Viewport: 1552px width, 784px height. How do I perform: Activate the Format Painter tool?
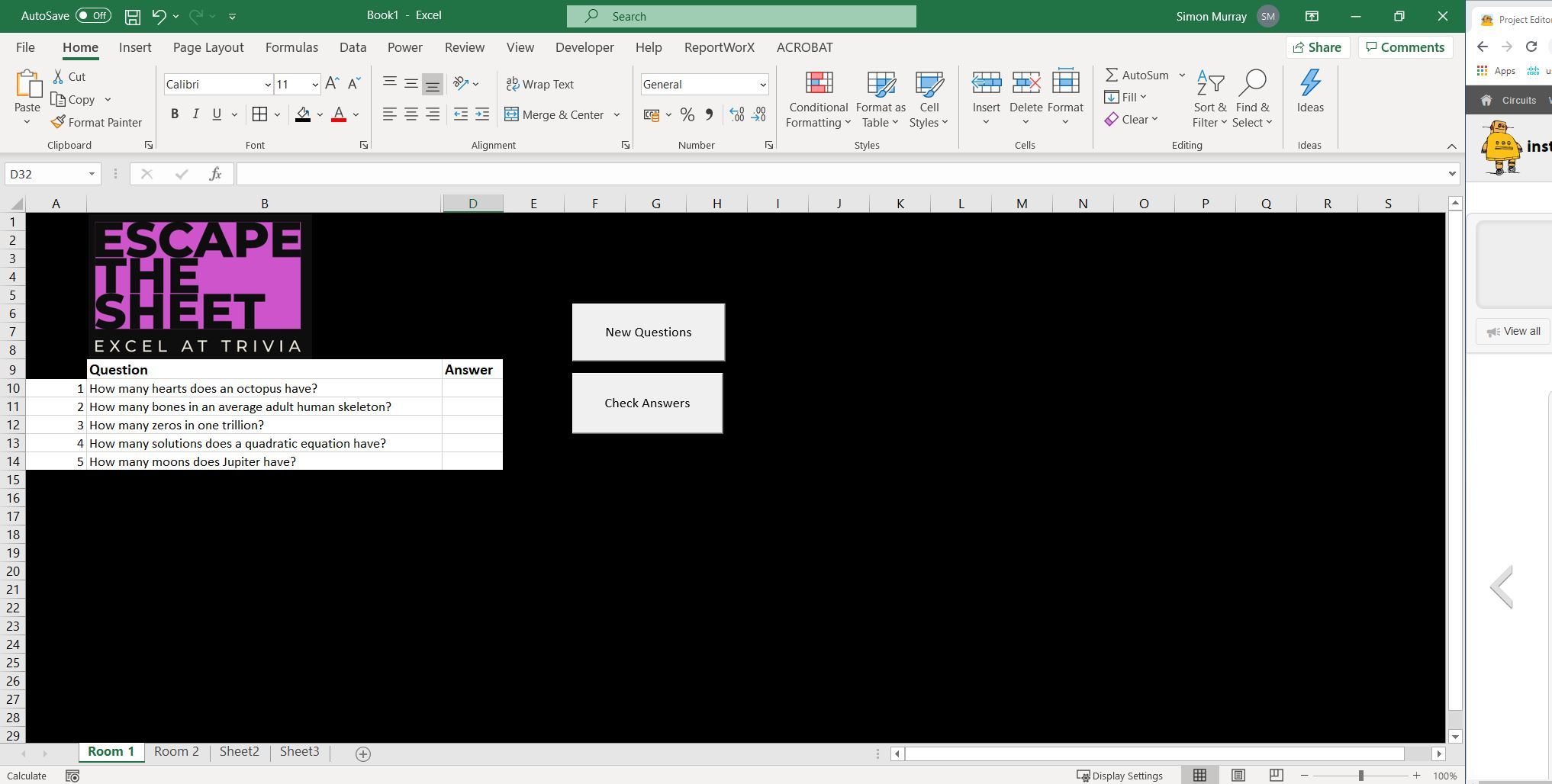(96, 122)
